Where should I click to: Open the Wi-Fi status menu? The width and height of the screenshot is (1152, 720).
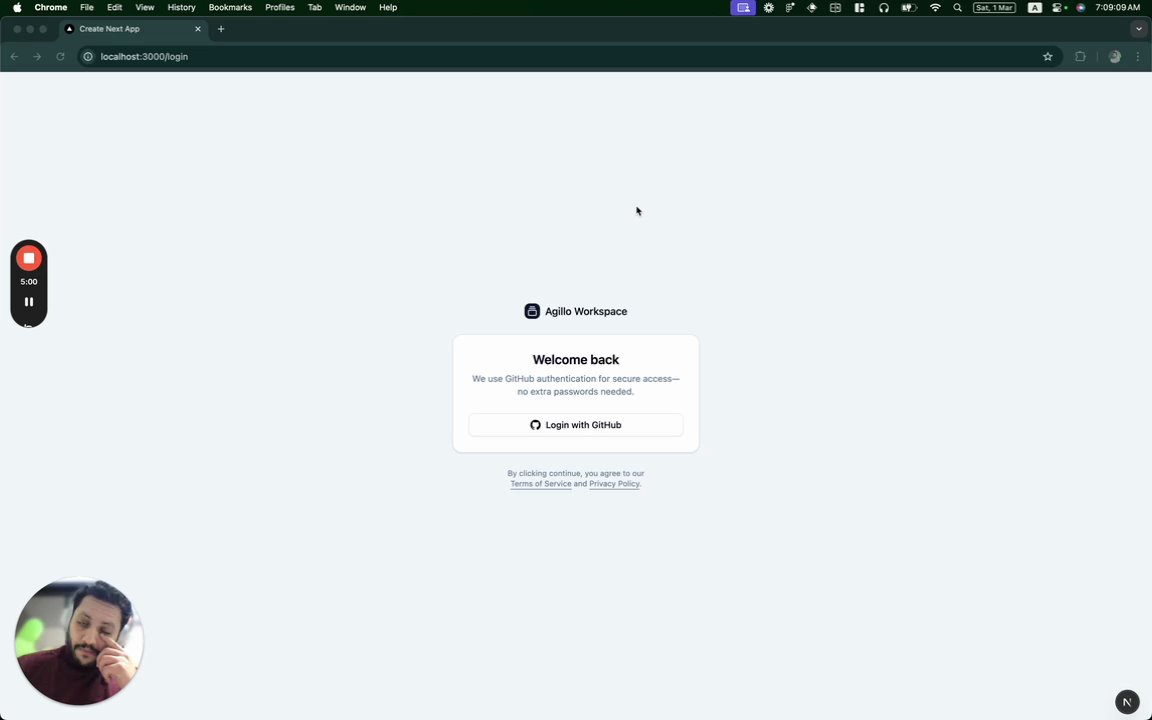[x=935, y=7]
